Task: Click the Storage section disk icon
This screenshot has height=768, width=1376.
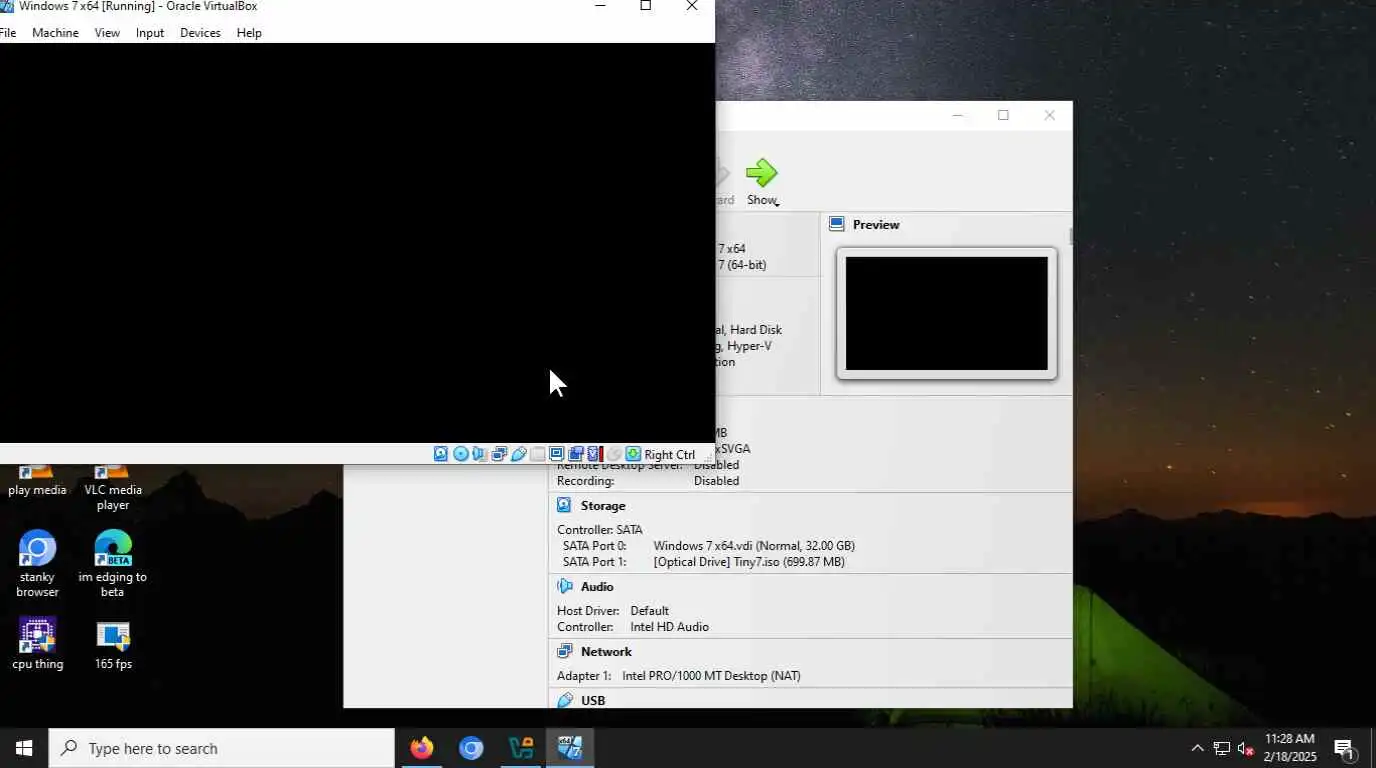Action: [x=564, y=505]
